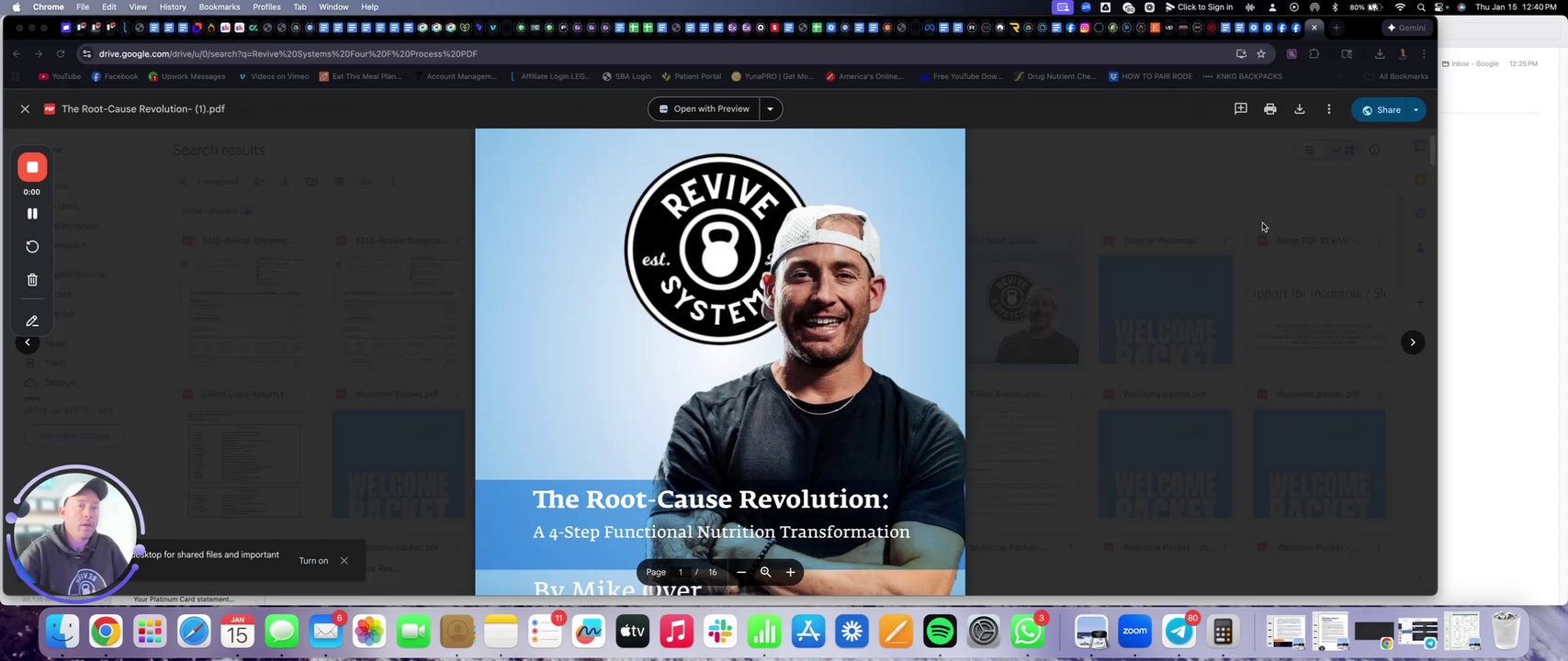Click the Open with Preview button
Viewport: 1568px width, 661px height.
point(705,109)
